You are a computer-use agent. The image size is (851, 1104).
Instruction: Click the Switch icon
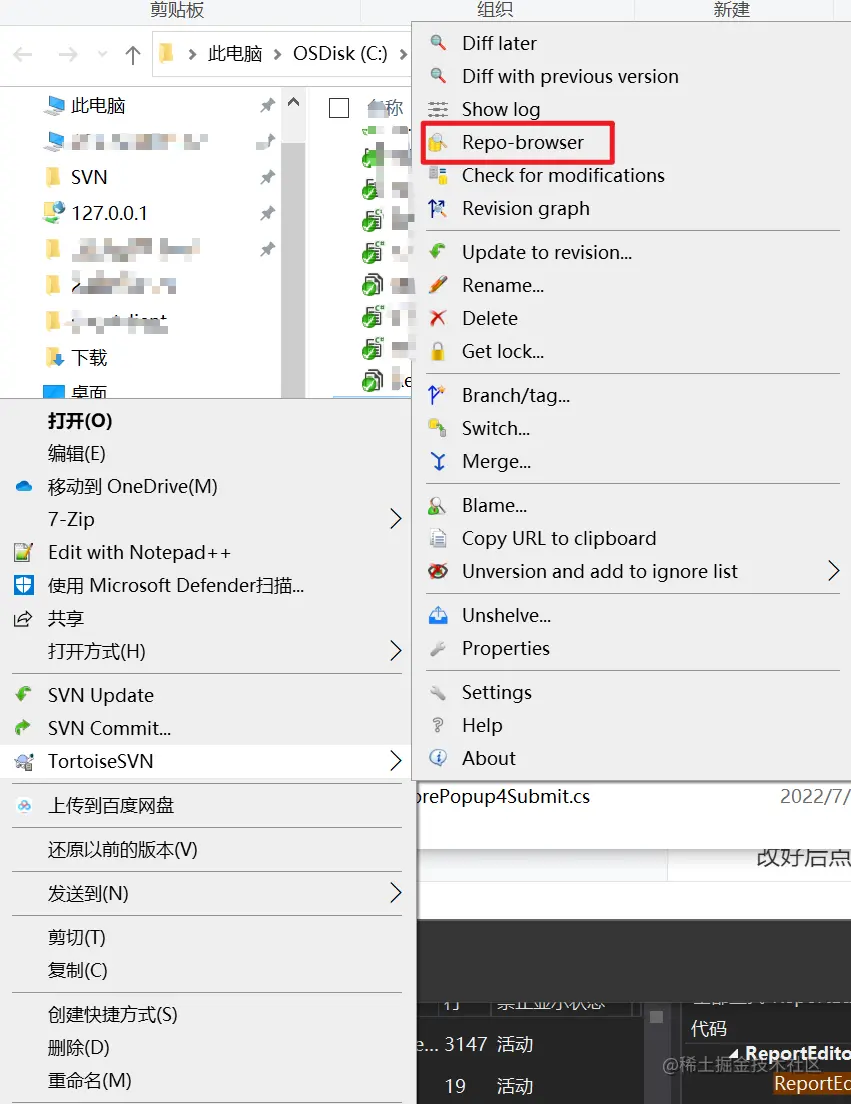438,427
